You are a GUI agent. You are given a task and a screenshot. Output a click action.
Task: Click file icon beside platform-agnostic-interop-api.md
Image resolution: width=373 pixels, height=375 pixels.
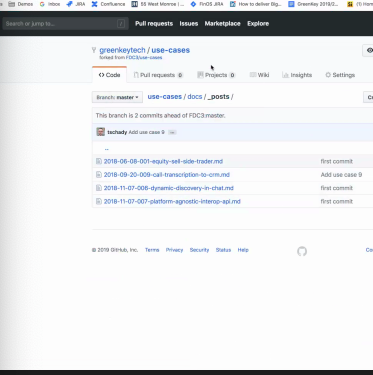[99, 201]
